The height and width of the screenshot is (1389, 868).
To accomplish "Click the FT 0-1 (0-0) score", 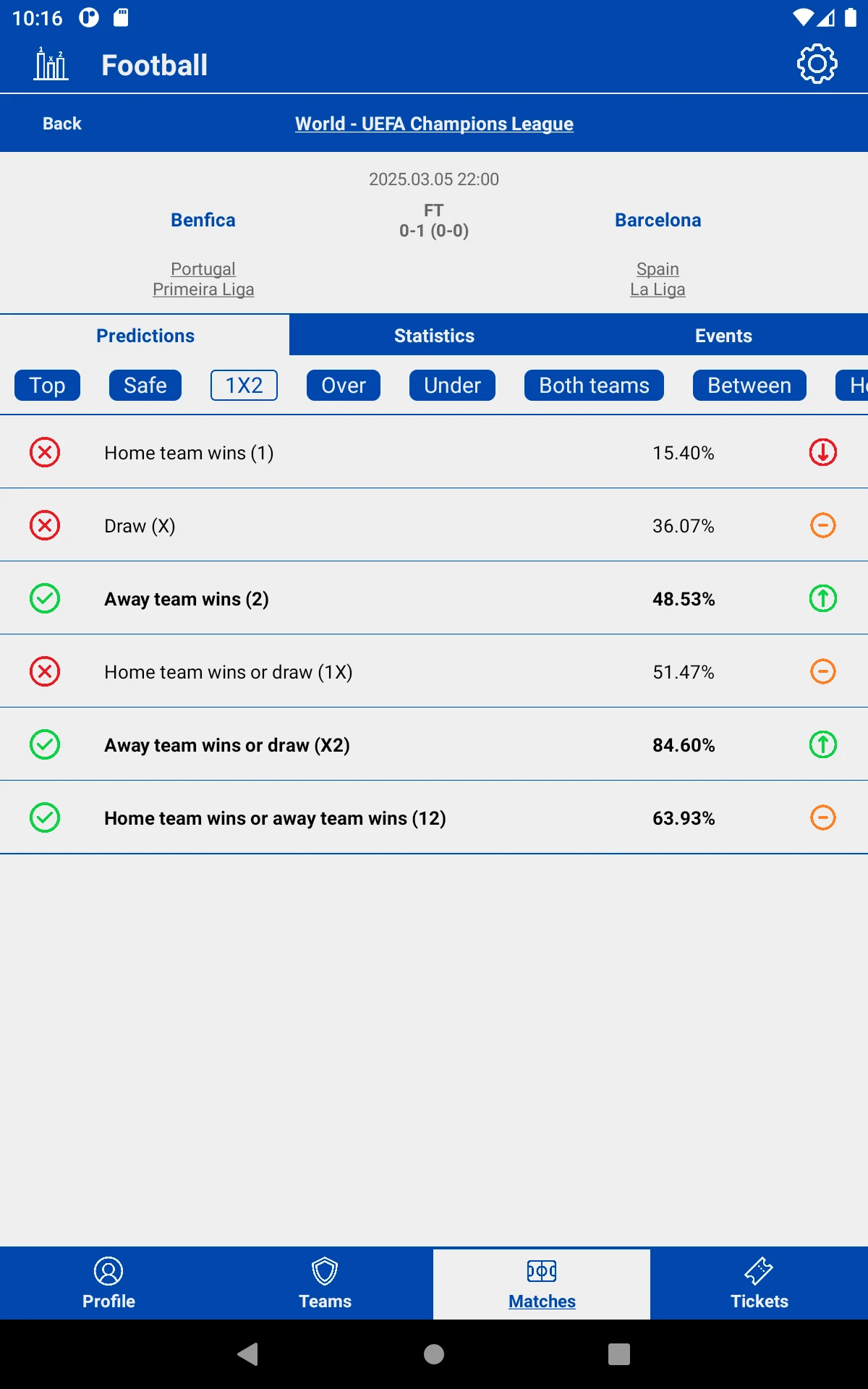I will (434, 221).
